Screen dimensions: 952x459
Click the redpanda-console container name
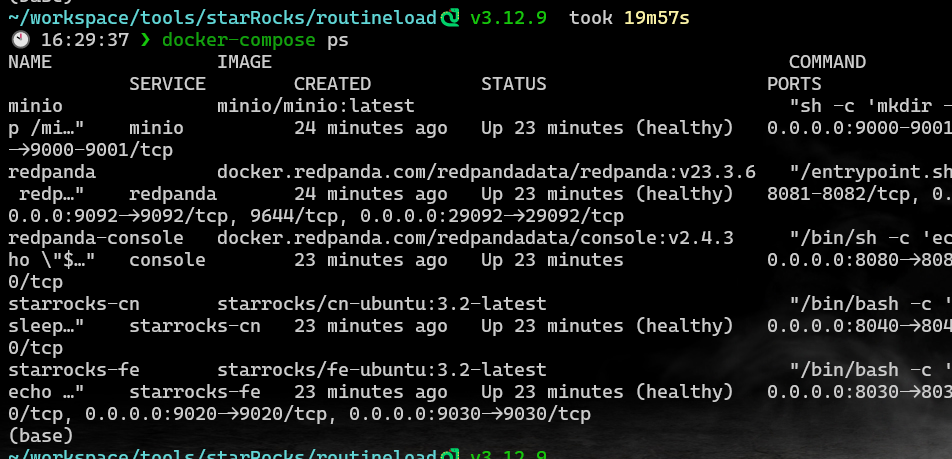pyautogui.click(x=96, y=238)
